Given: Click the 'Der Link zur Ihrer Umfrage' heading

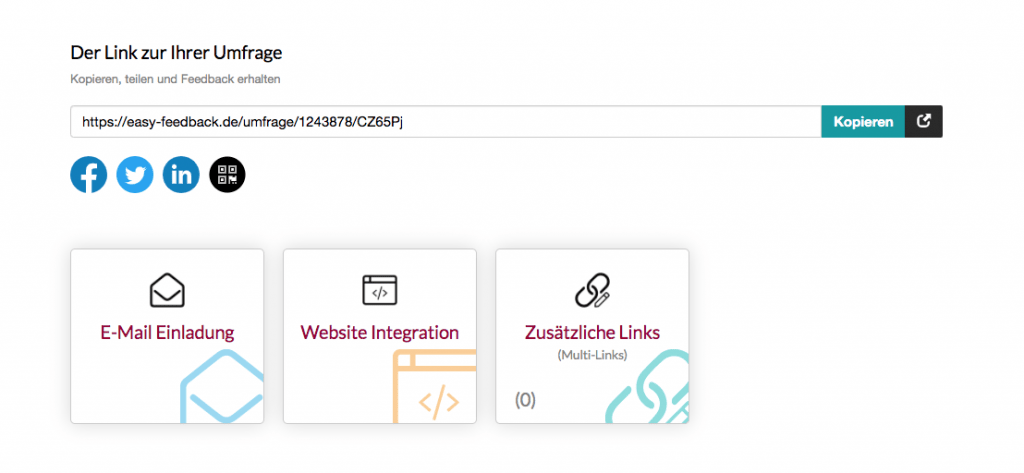Looking at the screenshot, I should click(x=176, y=52).
